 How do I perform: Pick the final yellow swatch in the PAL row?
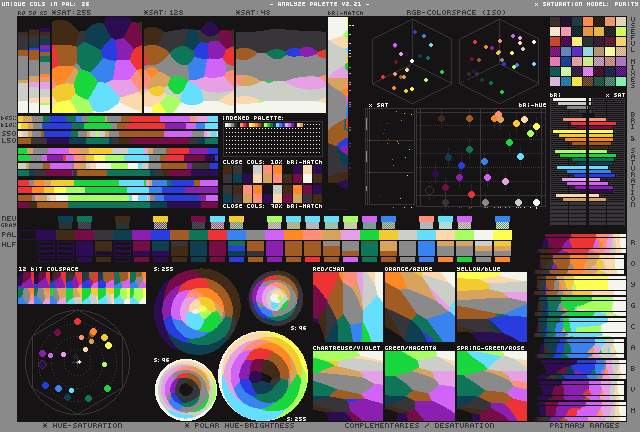pos(502,235)
